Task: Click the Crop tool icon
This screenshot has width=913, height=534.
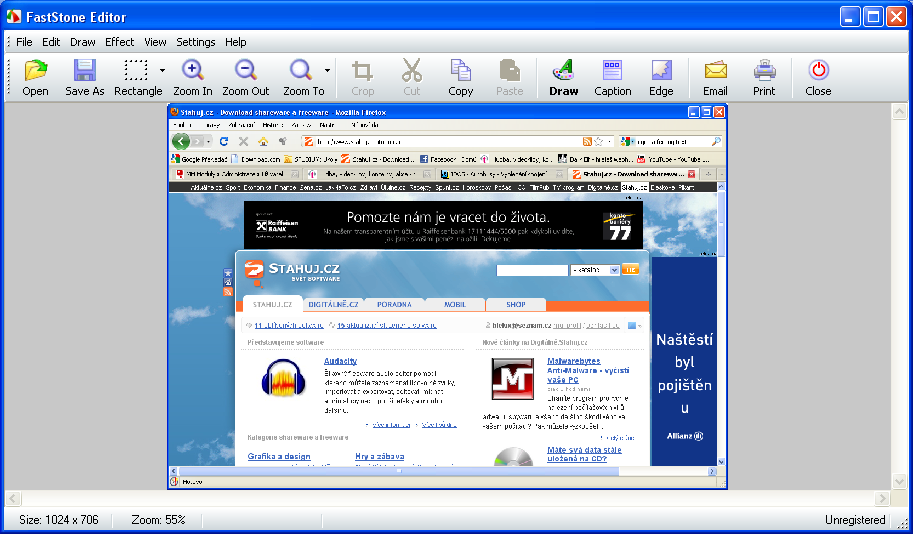Action: (x=362, y=70)
